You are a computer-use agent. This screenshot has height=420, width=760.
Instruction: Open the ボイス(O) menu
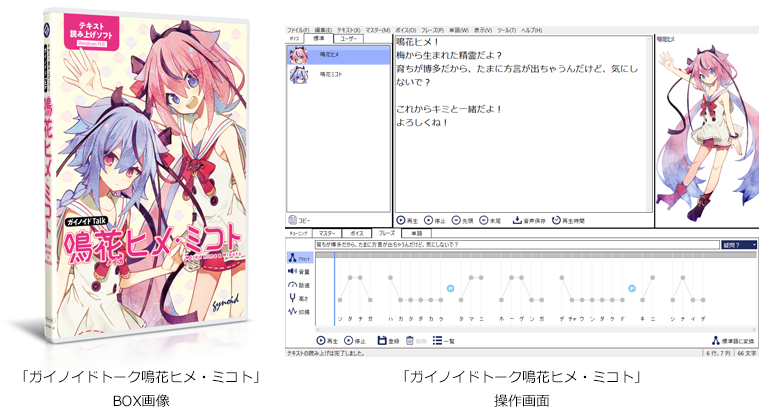[x=405, y=30]
